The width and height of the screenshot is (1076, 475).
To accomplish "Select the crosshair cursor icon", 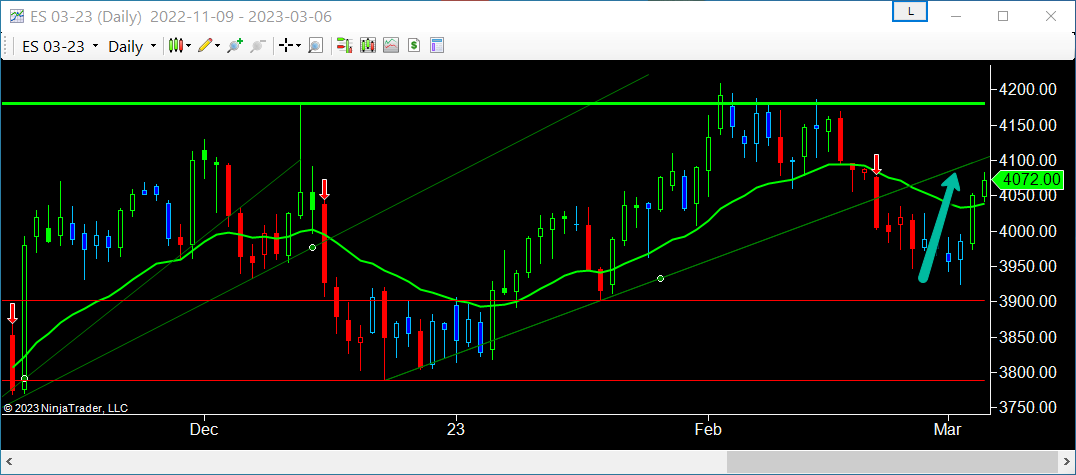I will [x=286, y=46].
